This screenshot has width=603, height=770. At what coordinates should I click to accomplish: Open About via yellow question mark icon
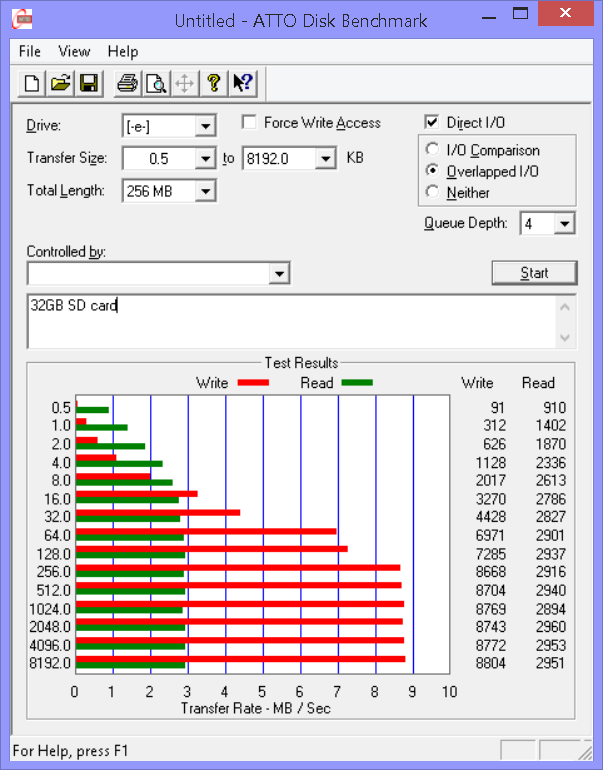[214, 83]
